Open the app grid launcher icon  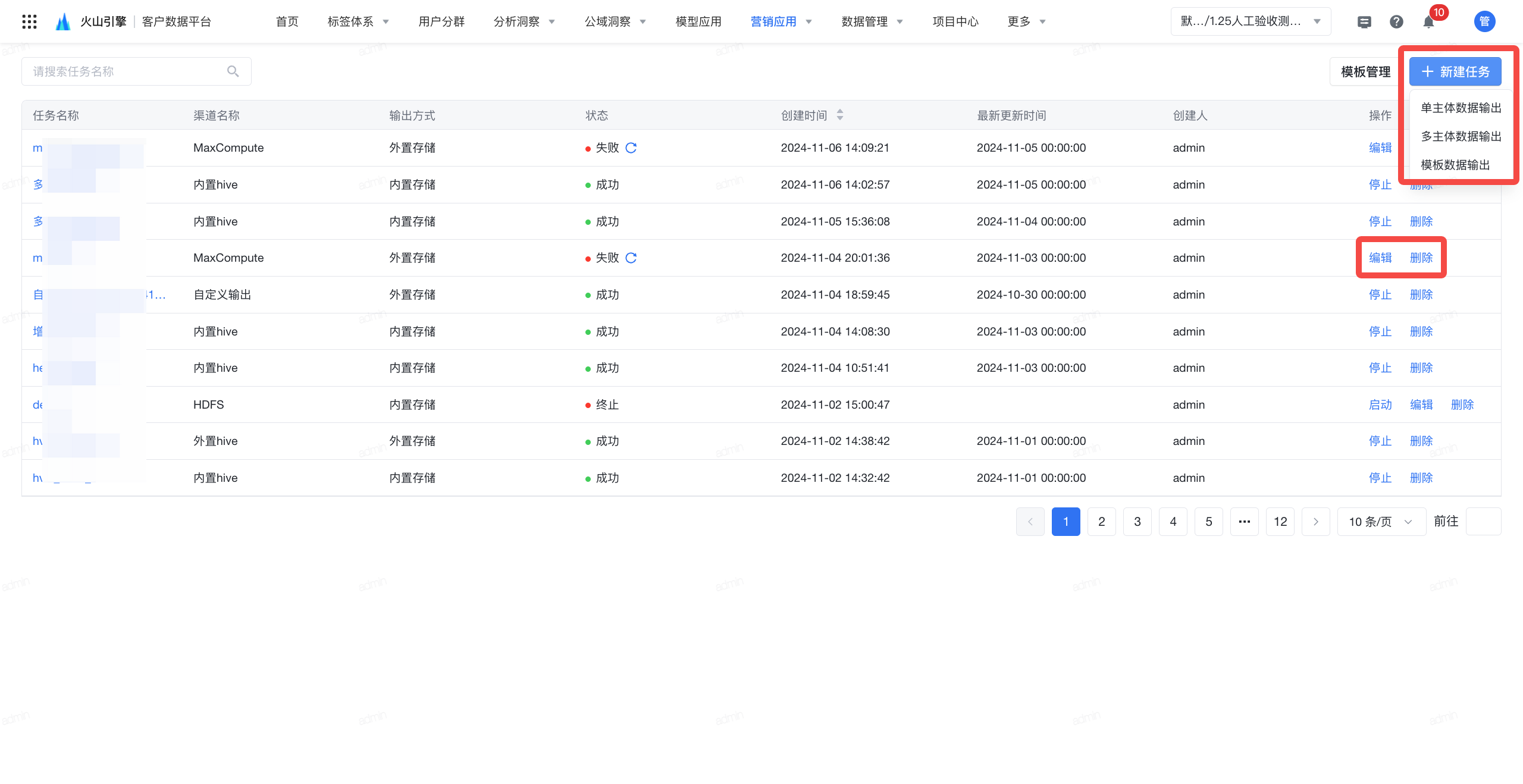point(29,22)
